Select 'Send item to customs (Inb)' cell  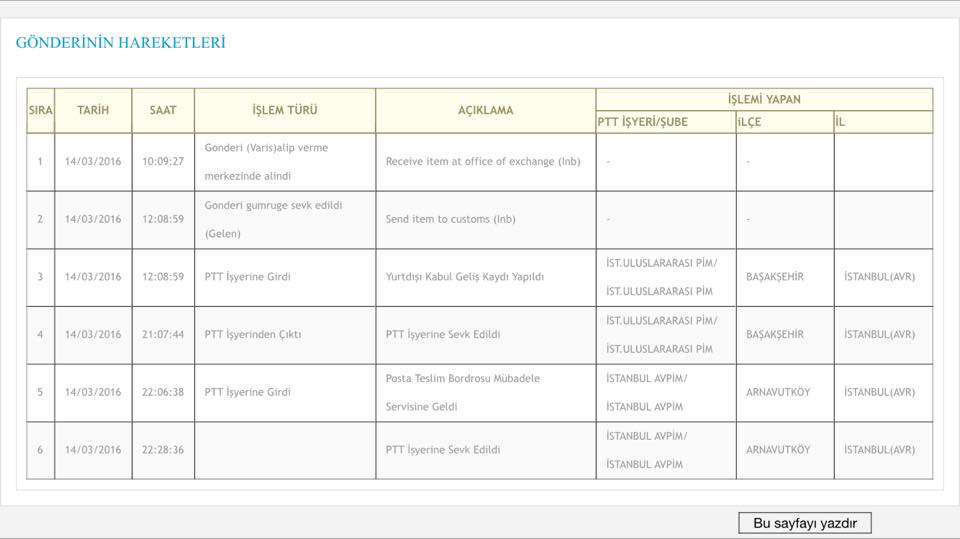point(486,219)
